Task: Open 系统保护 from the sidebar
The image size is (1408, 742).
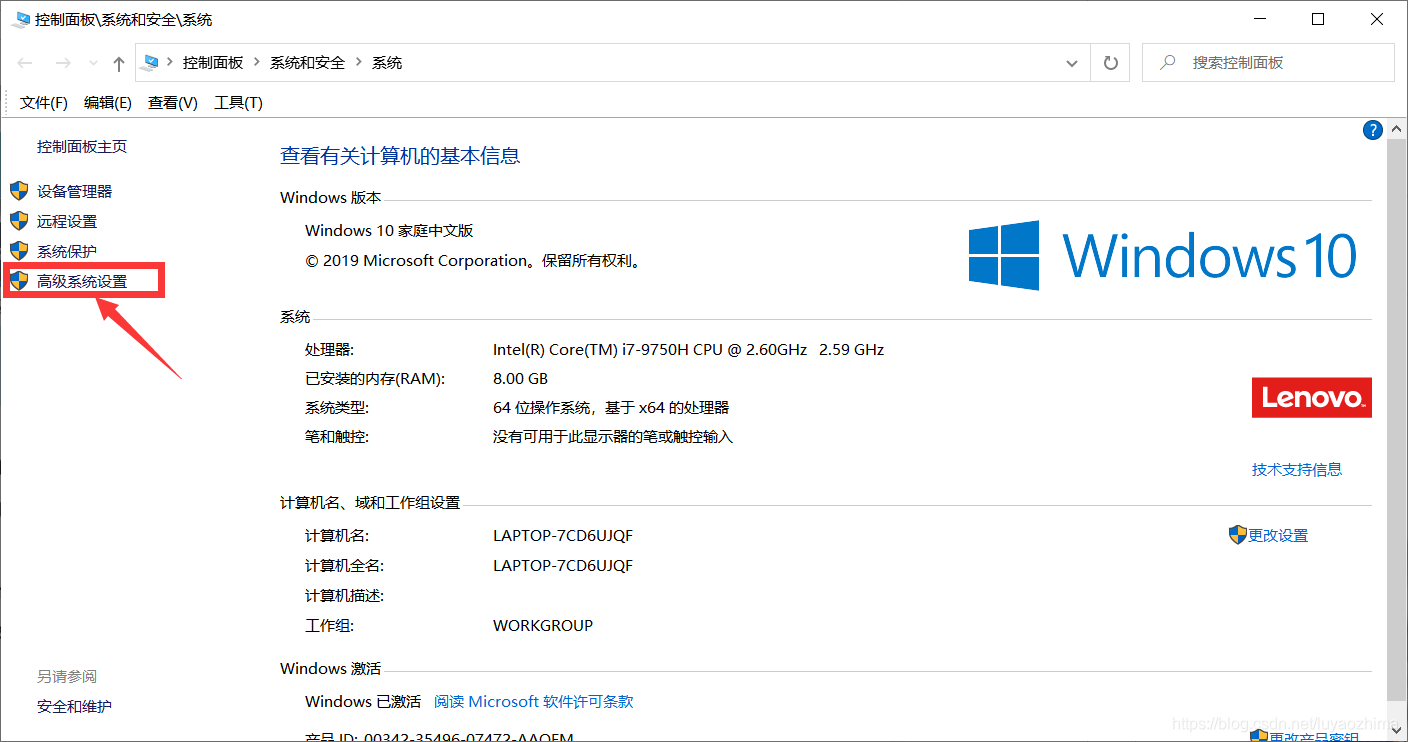Action: tap(67, 251)
